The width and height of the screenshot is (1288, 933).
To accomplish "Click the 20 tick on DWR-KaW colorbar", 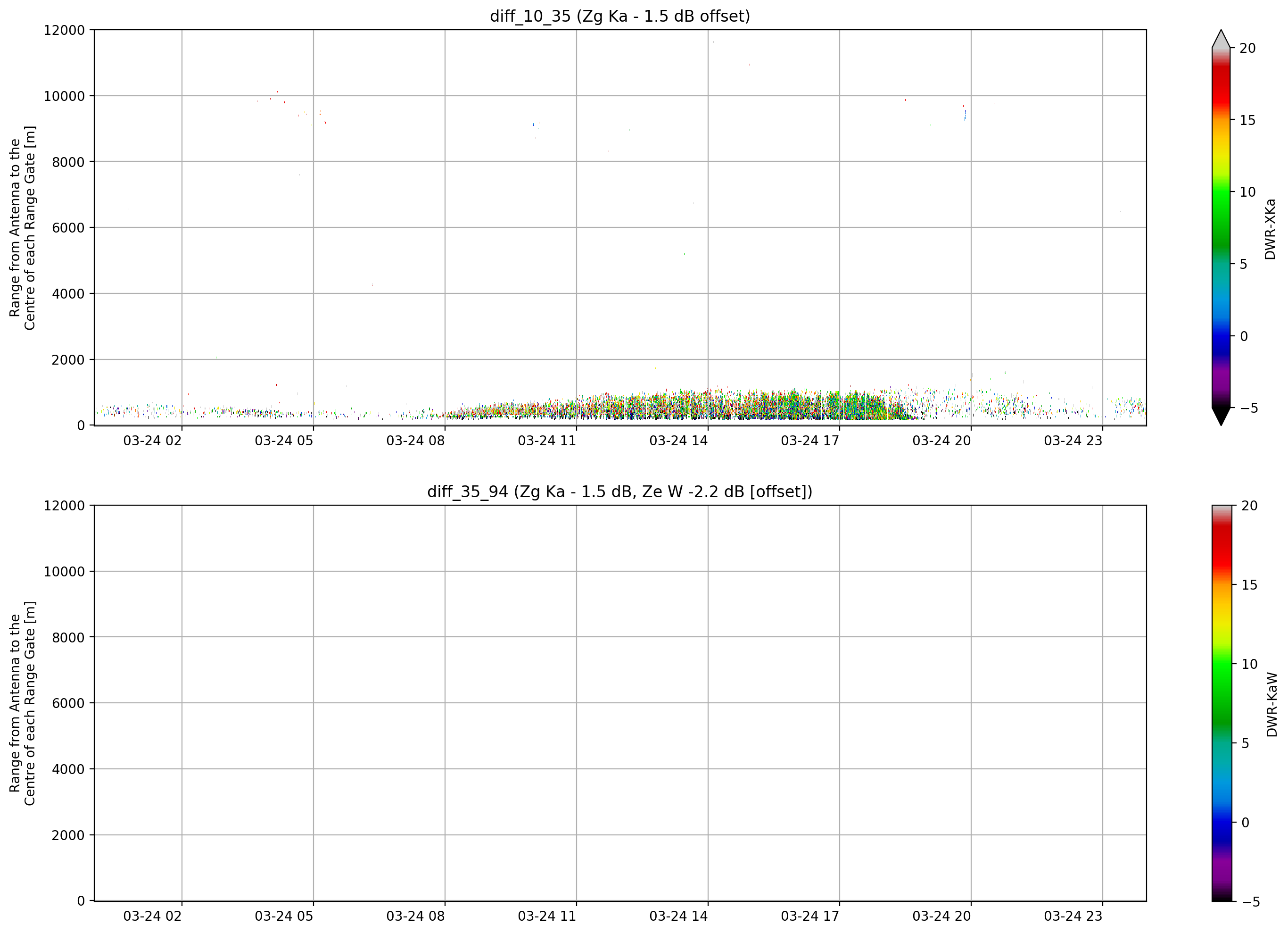I will click(1249, 506).
